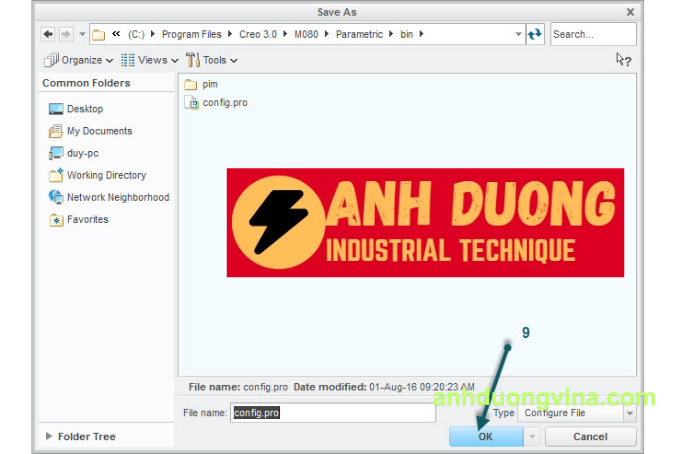680x454 pixels.
Task: Open the Views dropdown menu
Action: click(x=151, y=60)
